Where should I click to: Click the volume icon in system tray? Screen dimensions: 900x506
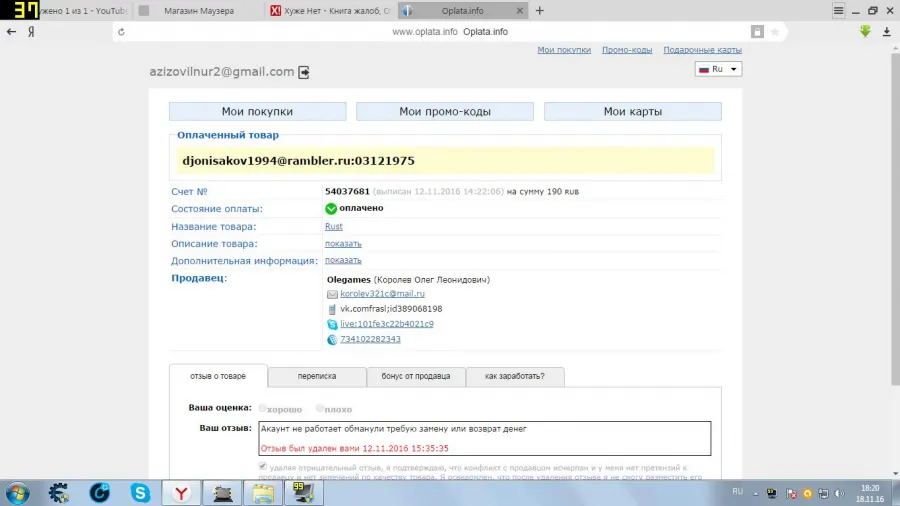coord(839,493)
